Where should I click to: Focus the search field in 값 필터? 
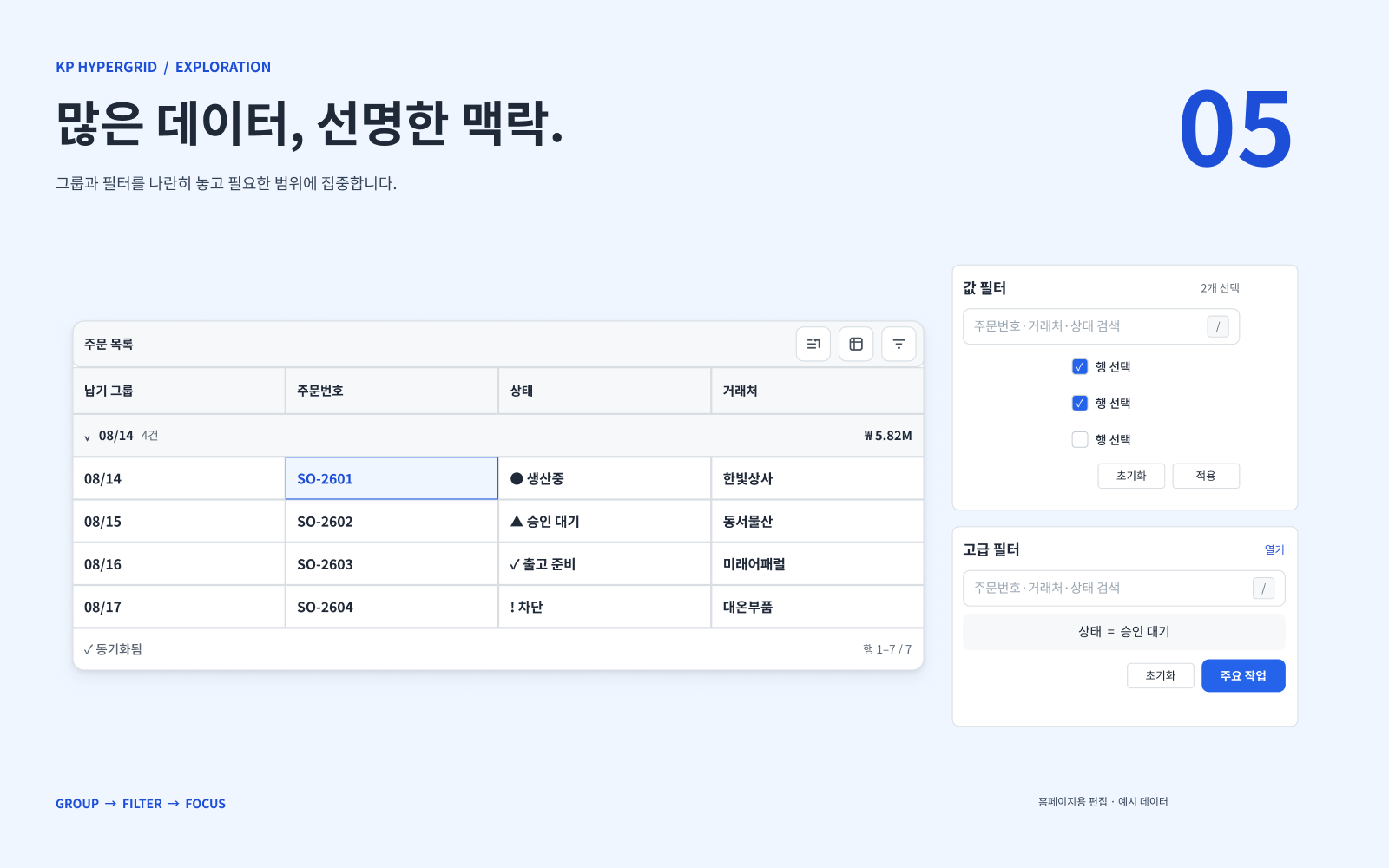tap(1101, 326)
